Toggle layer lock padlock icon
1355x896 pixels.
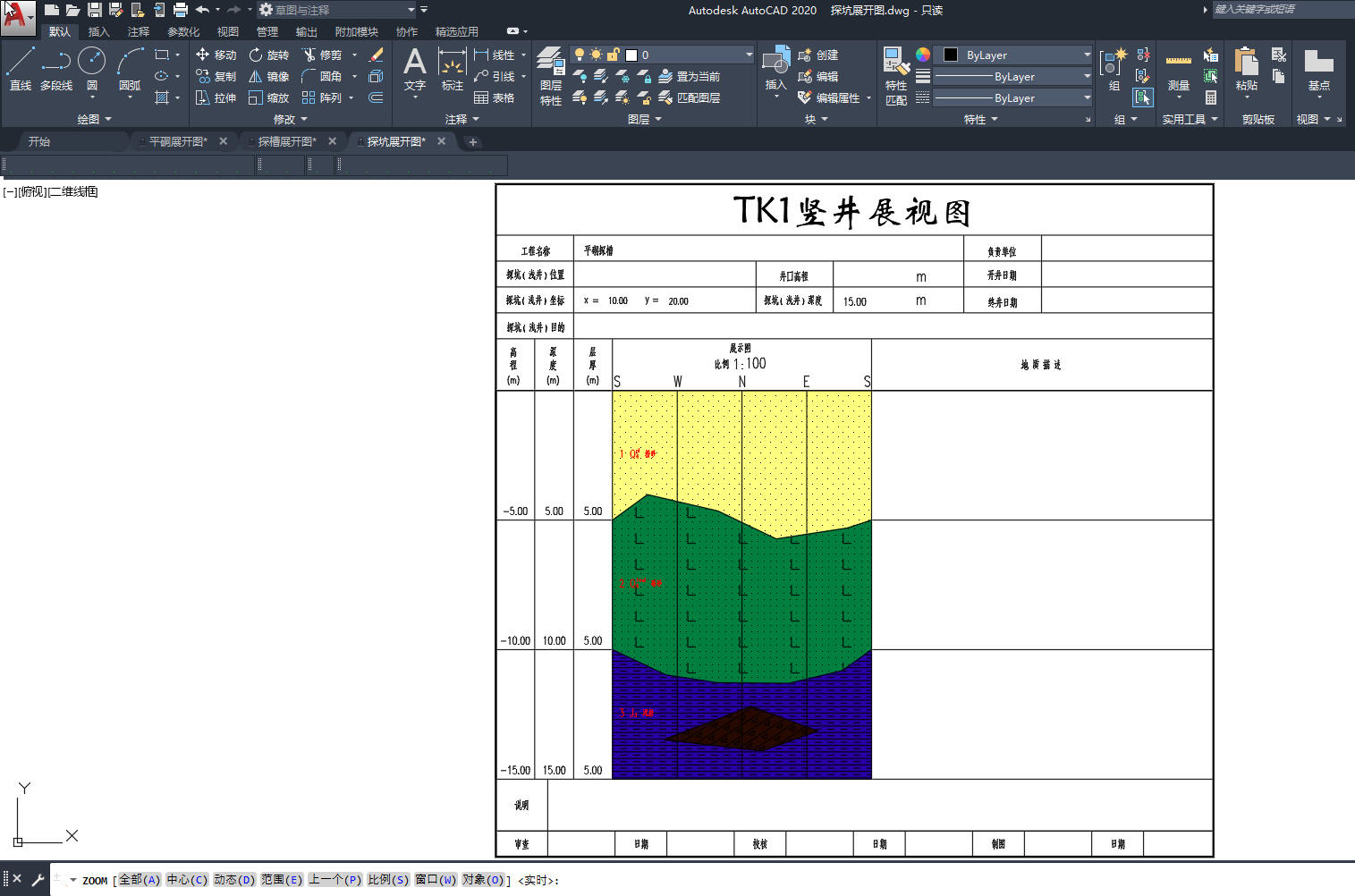coord(613,55)
